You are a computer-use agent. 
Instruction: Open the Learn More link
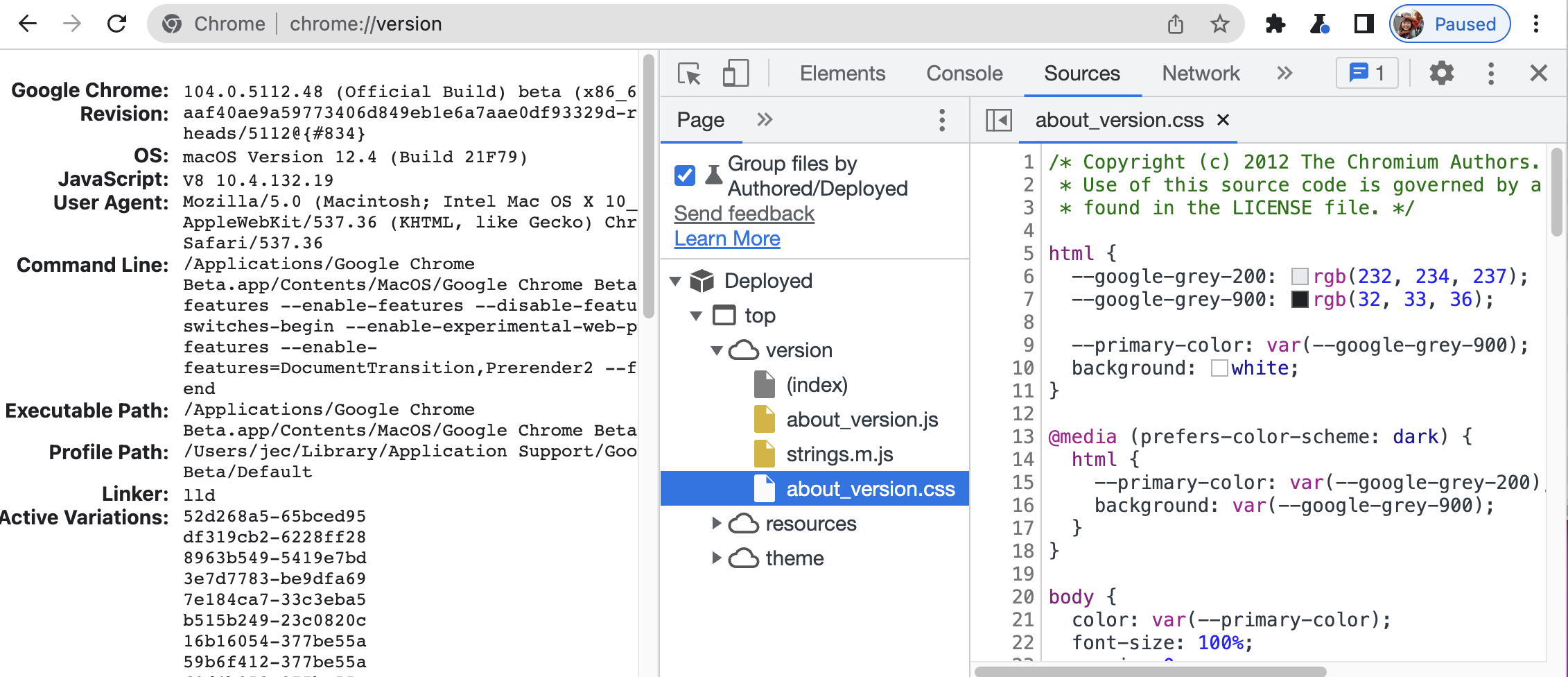[727, 239]
